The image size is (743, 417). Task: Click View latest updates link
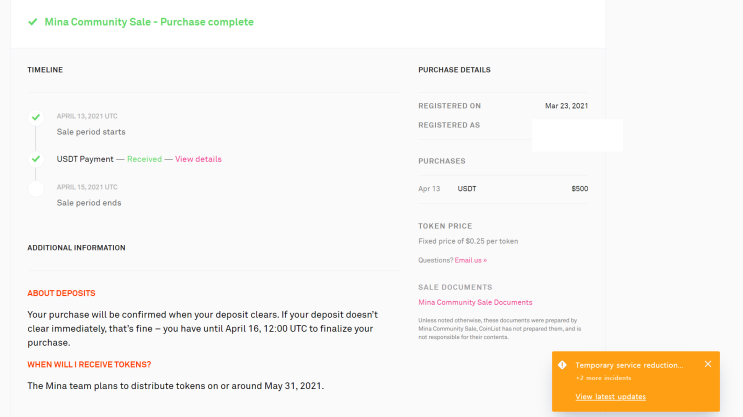coord(610,397)
